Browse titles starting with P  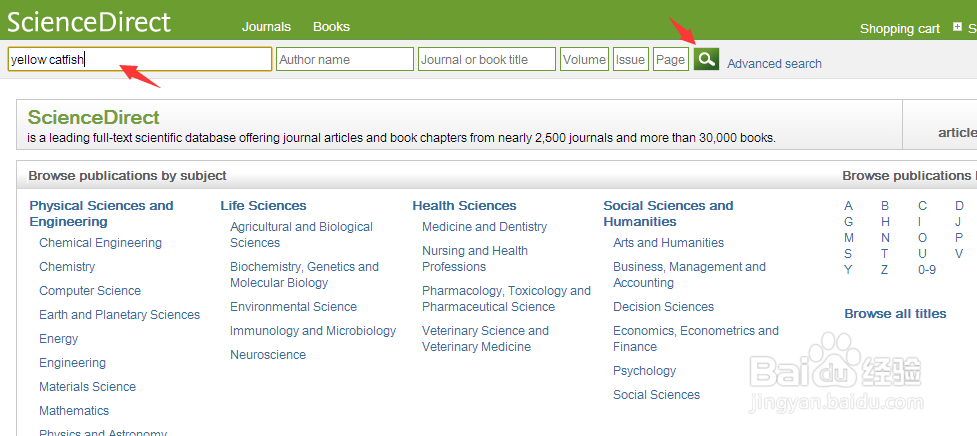959,238
